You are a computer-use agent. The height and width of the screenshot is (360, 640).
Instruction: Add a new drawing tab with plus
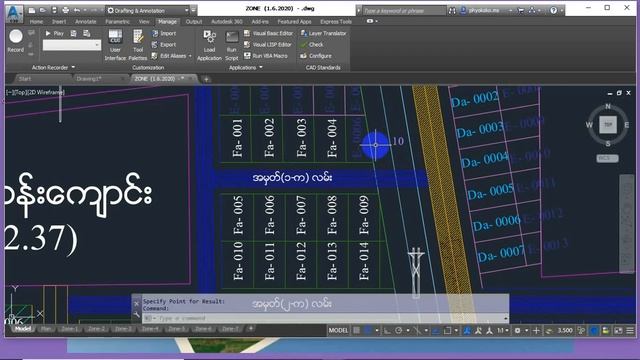point(207,79)
